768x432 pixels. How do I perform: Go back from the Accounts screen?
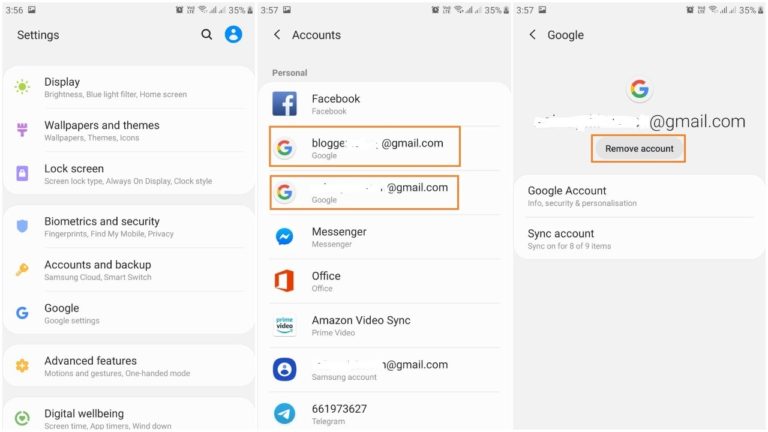point(277,35)
